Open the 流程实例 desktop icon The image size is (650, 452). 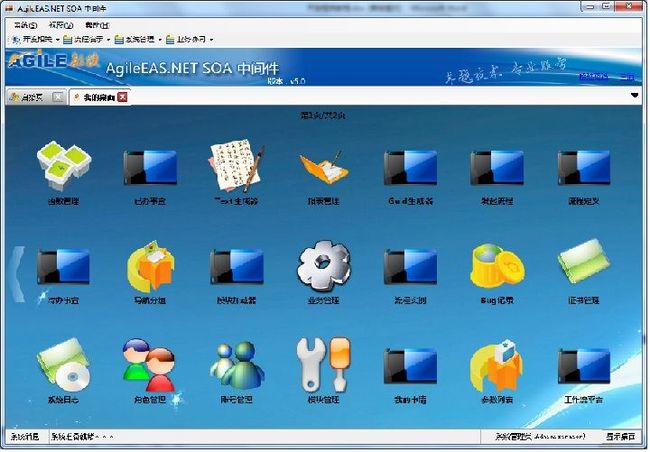click(410, 267)
